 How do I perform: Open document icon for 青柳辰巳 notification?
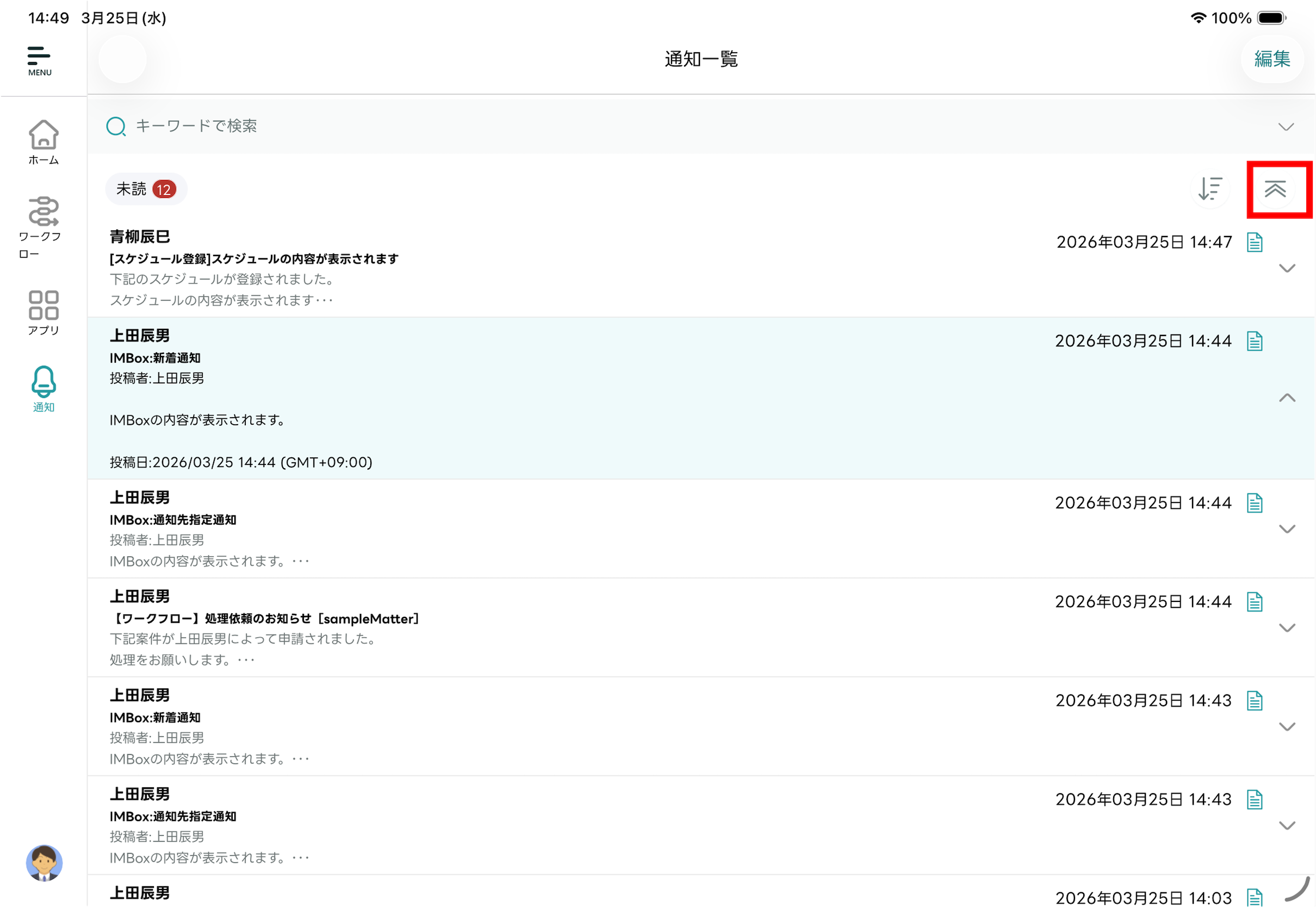point(1255,242)
